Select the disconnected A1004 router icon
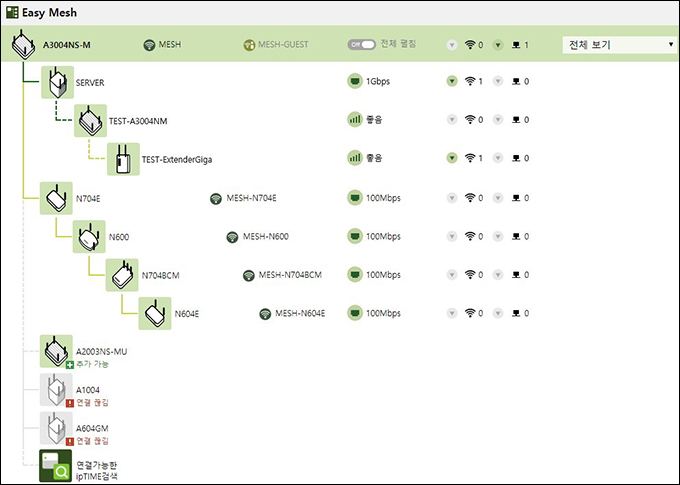 (x=56, y=390)
